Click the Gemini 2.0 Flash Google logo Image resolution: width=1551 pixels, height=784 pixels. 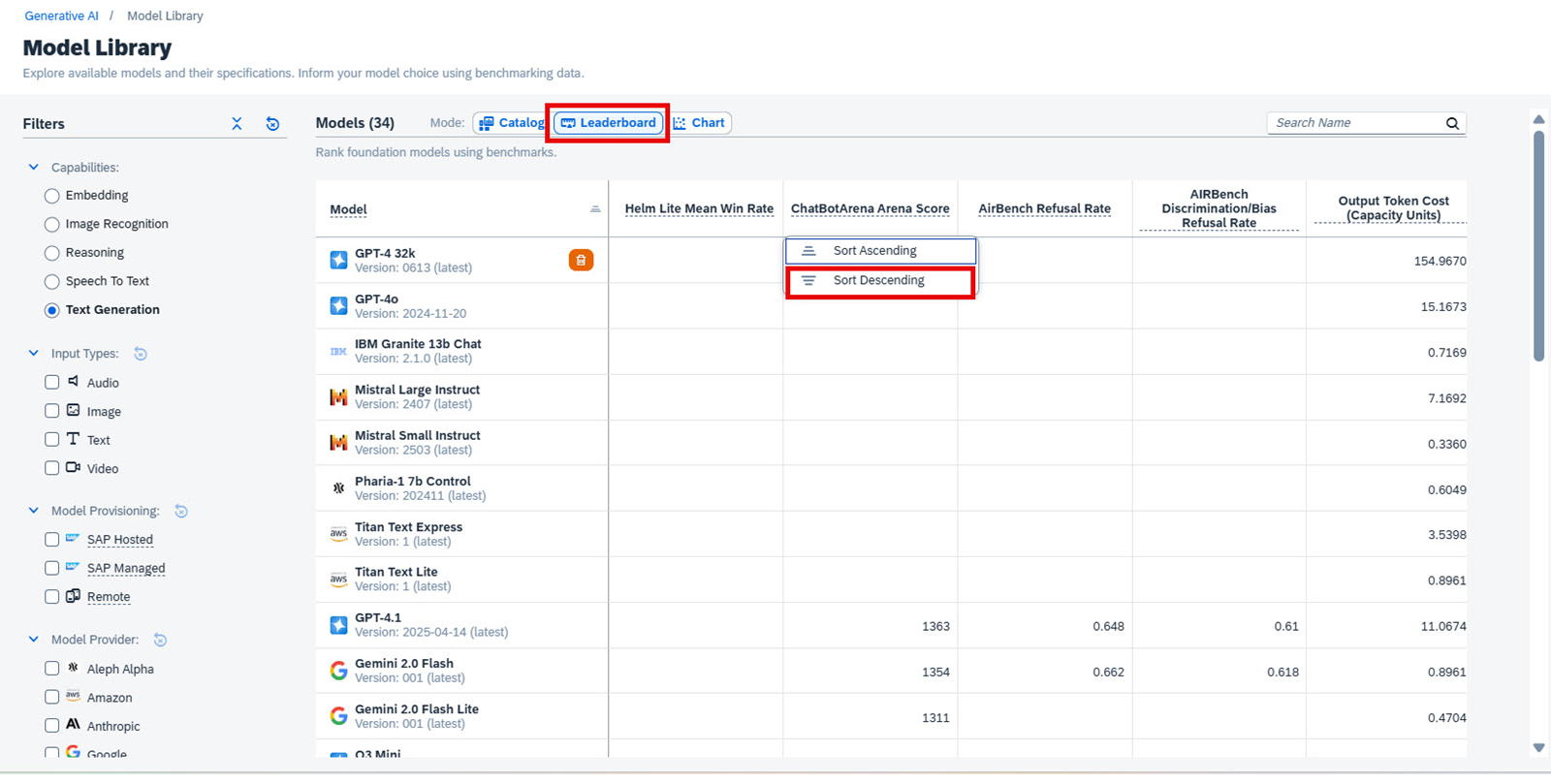point(338,671)
